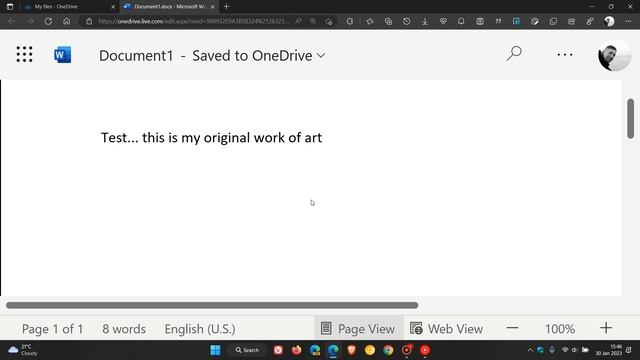Switch to Web View
640x360 pixels.
coord(447,329)
